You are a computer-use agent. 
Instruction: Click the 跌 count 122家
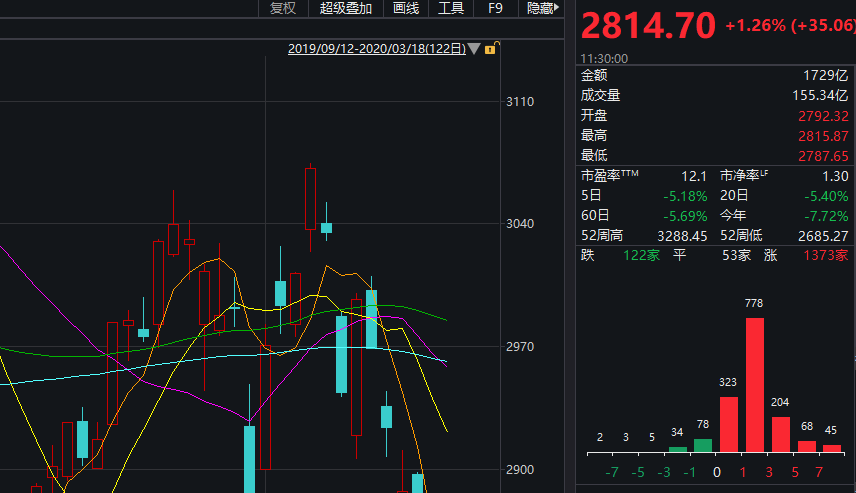pos(641,256)
